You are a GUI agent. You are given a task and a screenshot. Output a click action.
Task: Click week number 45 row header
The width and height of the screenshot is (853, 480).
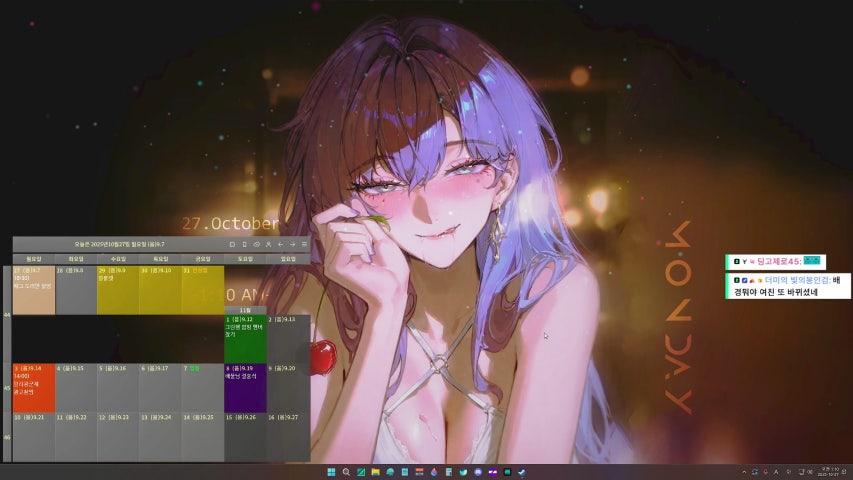click(x=7, y=388)
